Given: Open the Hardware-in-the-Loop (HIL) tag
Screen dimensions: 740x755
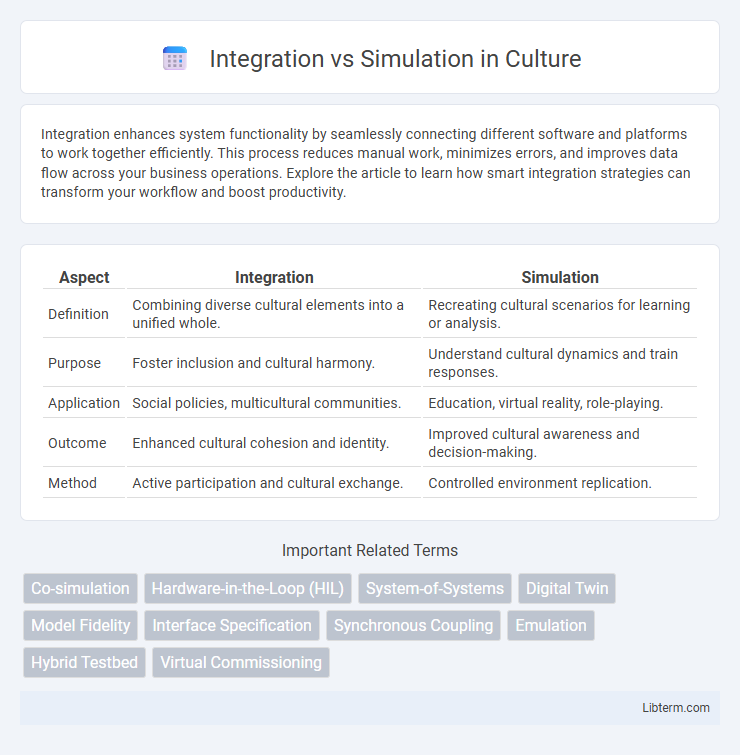Looking at the screenshot, I should 248,588.
